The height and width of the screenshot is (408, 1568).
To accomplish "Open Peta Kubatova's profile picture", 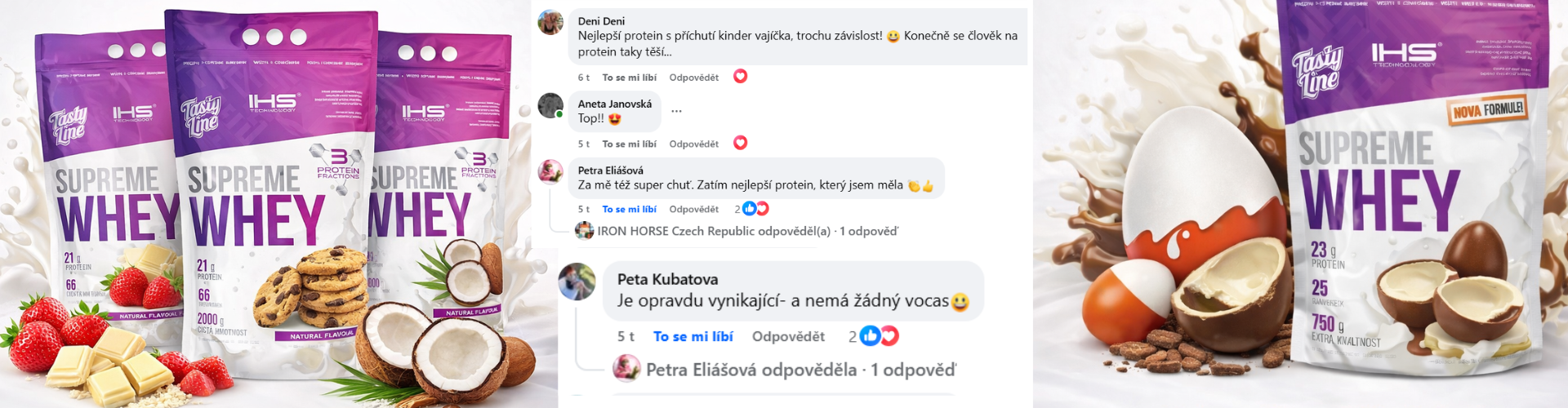I will (577, 282).
